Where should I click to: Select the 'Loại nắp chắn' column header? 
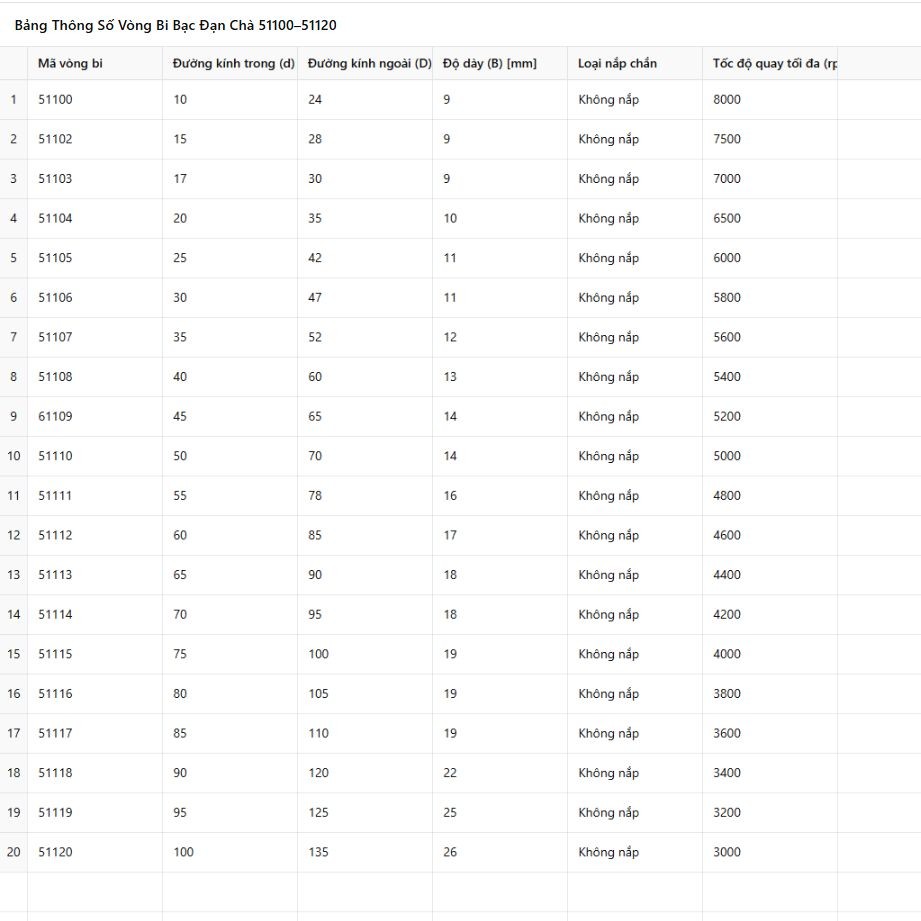(x=635, y=63)
